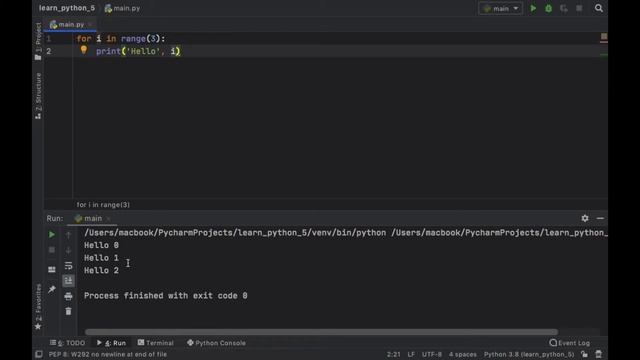Click the learn_python_5 project breadcrumb
640x360 pixels.
[x=67, y=8]
